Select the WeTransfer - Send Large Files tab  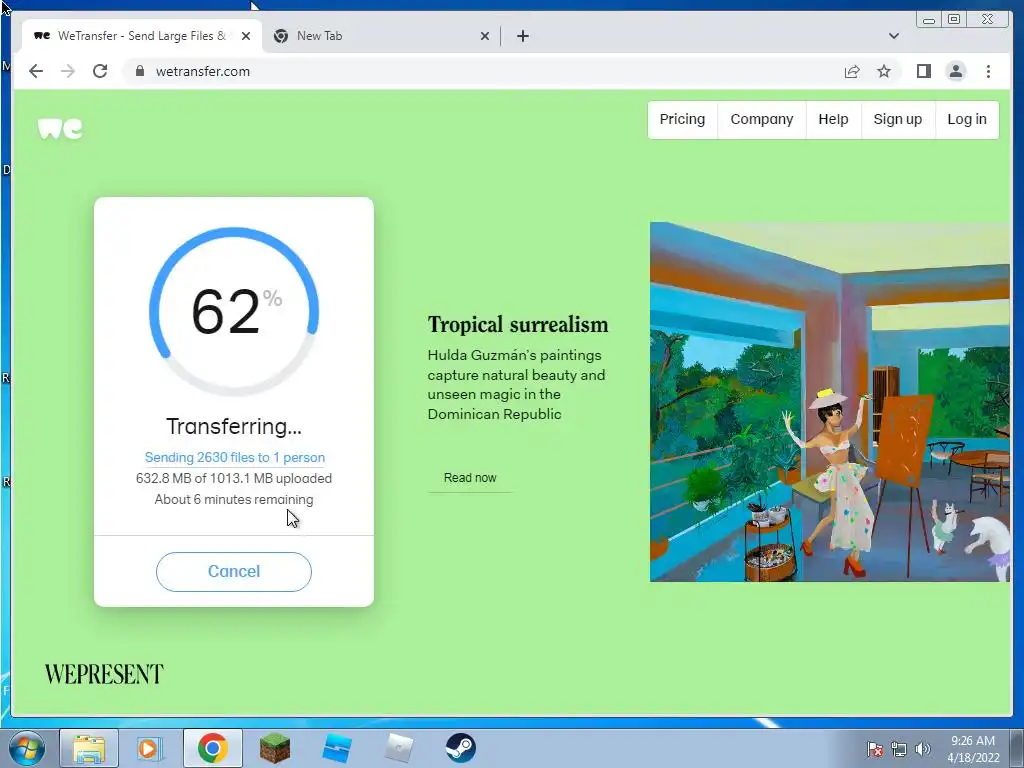(x=142, y=36)
